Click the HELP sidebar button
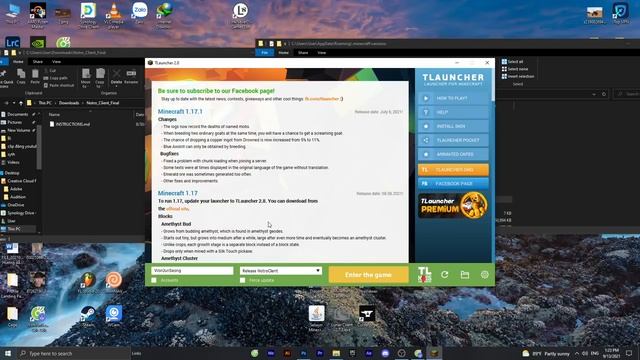The width and height of the screenshot is (640, 360). point(453,112)
